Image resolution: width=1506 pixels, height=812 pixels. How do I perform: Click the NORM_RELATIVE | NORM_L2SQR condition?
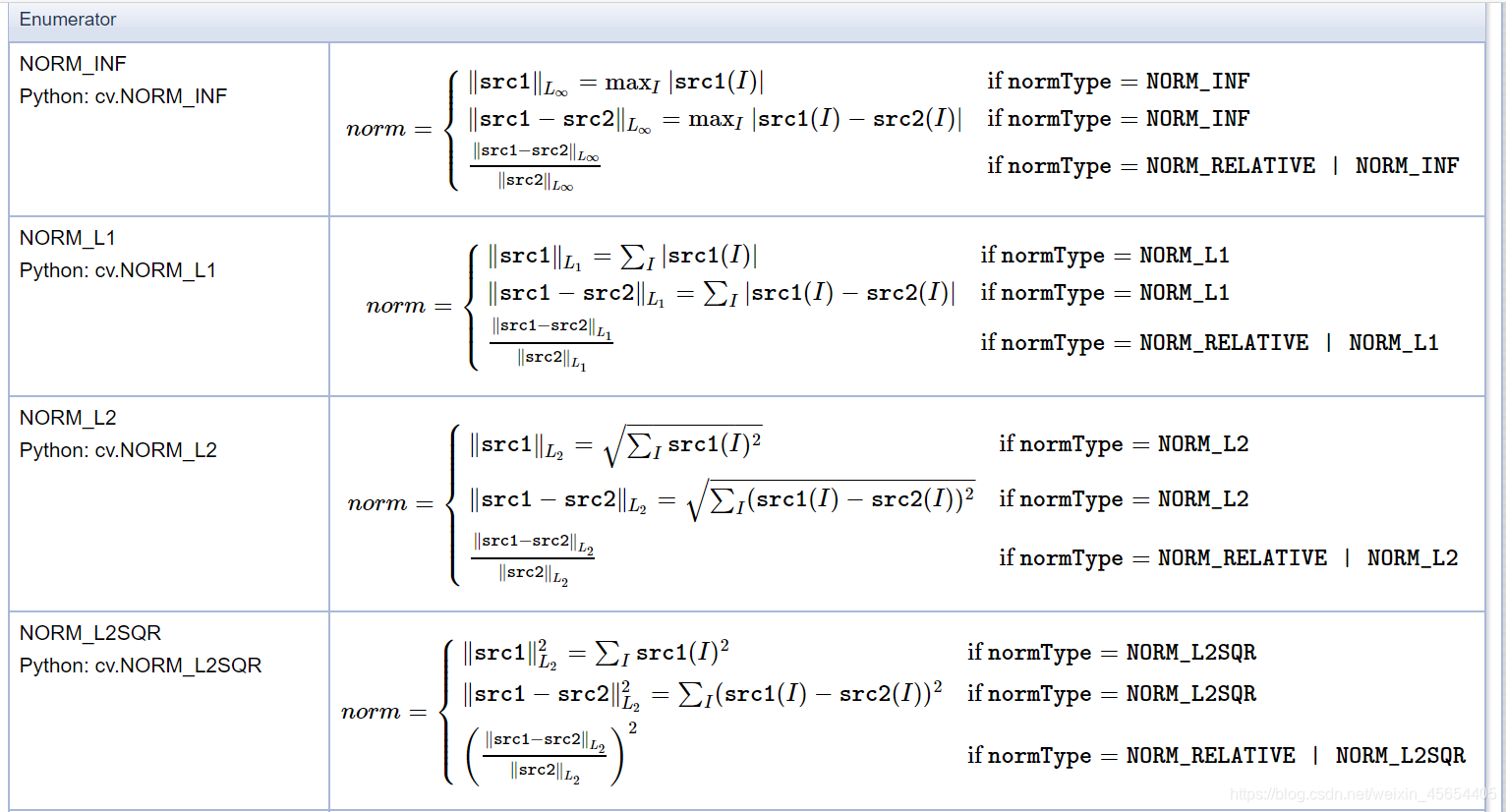coord(1216,756)
